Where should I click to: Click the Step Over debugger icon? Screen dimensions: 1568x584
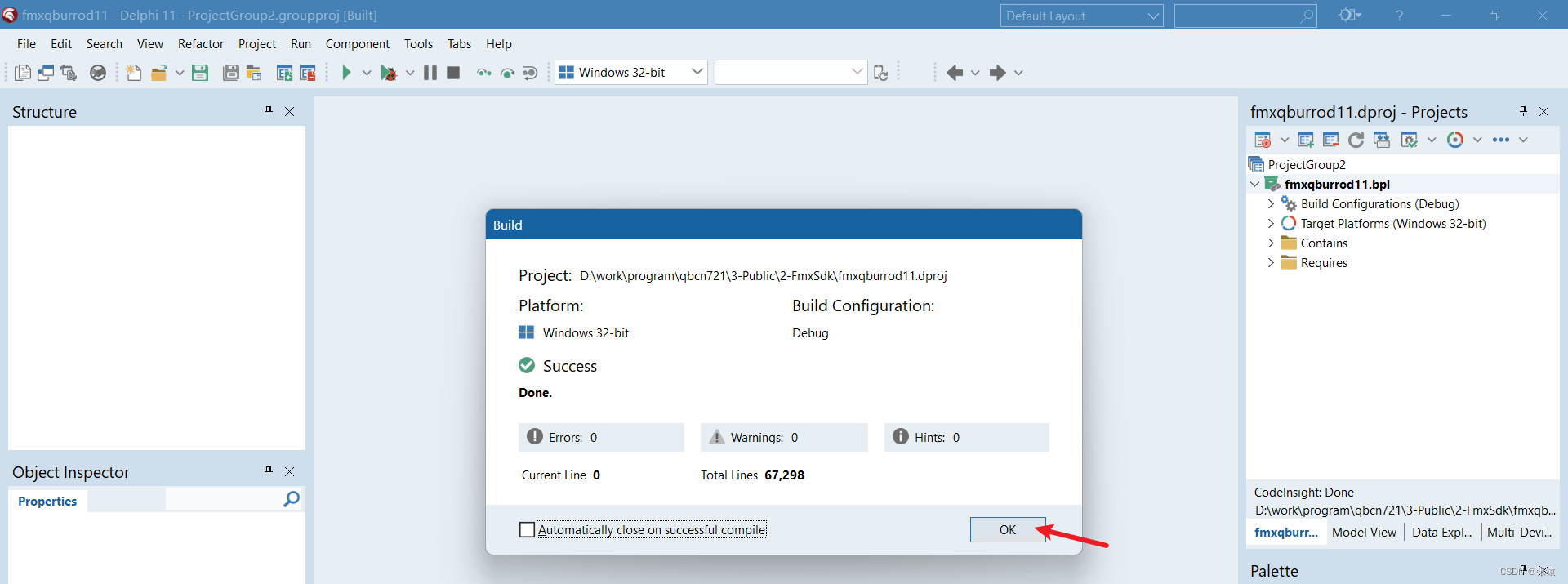[x=507, y=73]
